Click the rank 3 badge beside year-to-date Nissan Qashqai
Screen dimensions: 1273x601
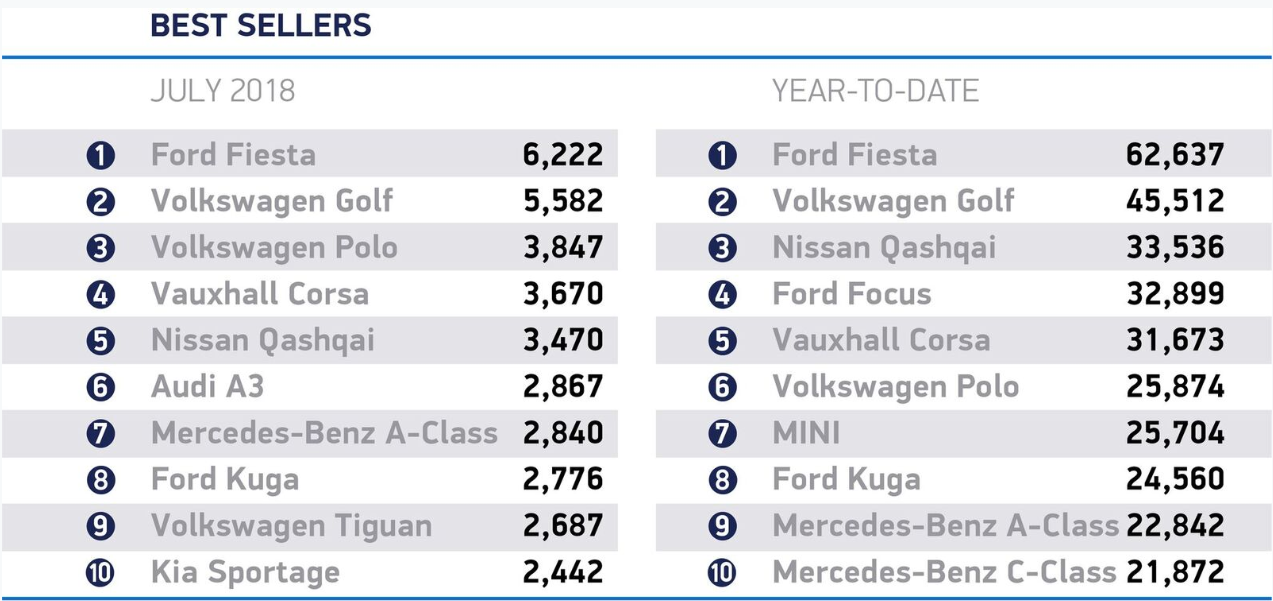coord(722,248)
